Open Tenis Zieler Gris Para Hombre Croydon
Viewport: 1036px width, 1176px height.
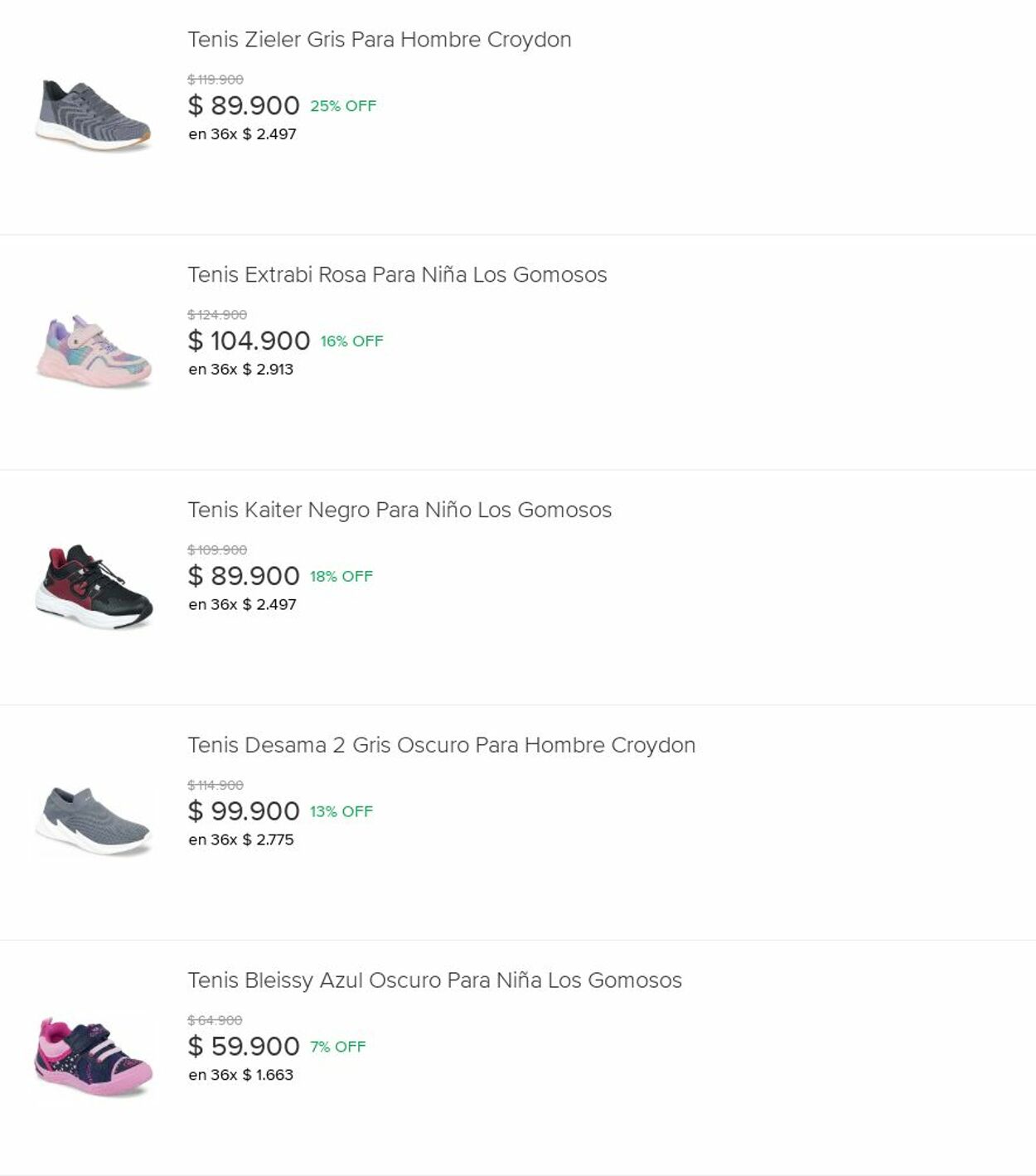point(379,40)
